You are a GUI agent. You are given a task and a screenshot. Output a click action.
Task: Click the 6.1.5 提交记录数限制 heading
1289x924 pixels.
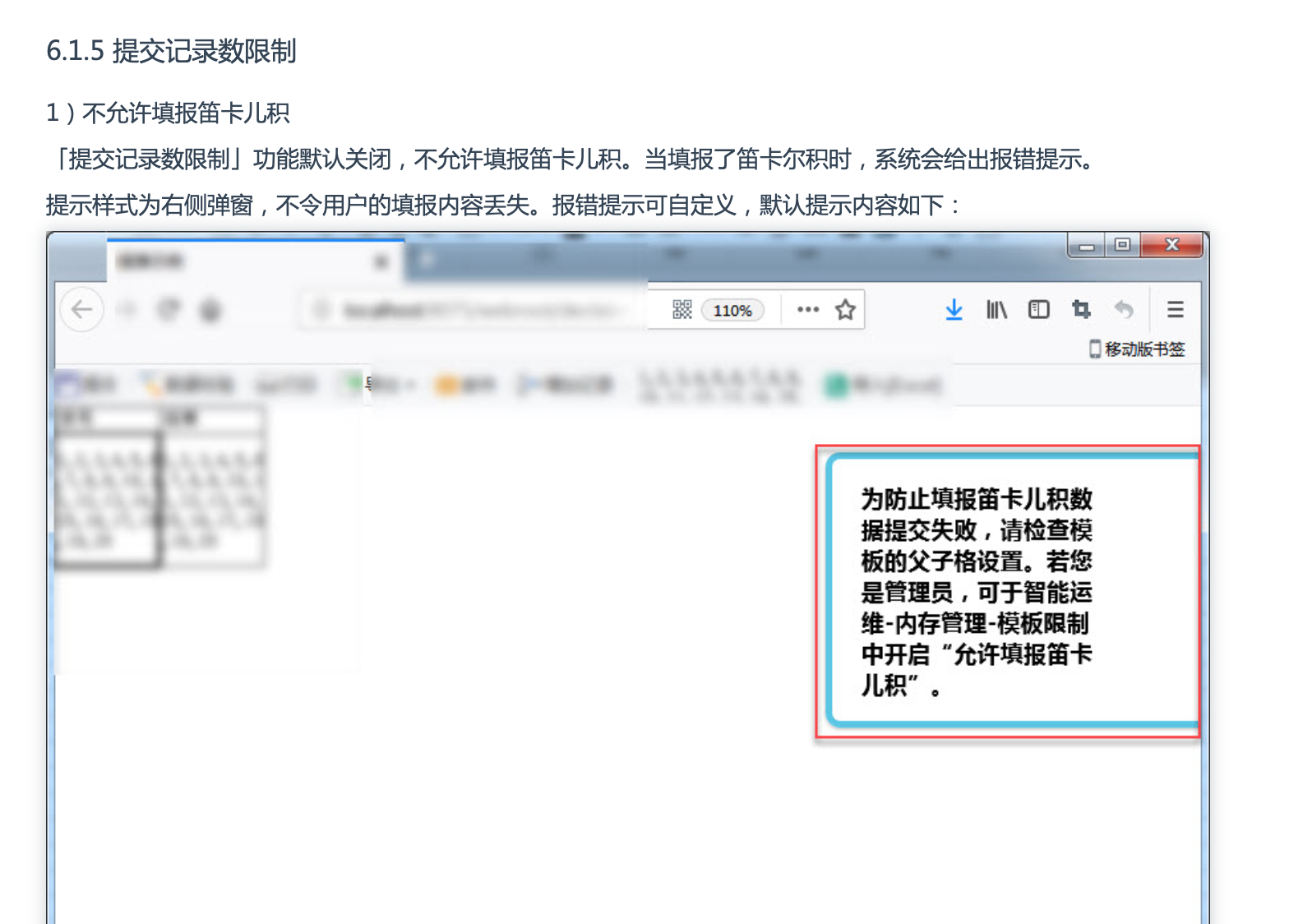coord(171,51)
